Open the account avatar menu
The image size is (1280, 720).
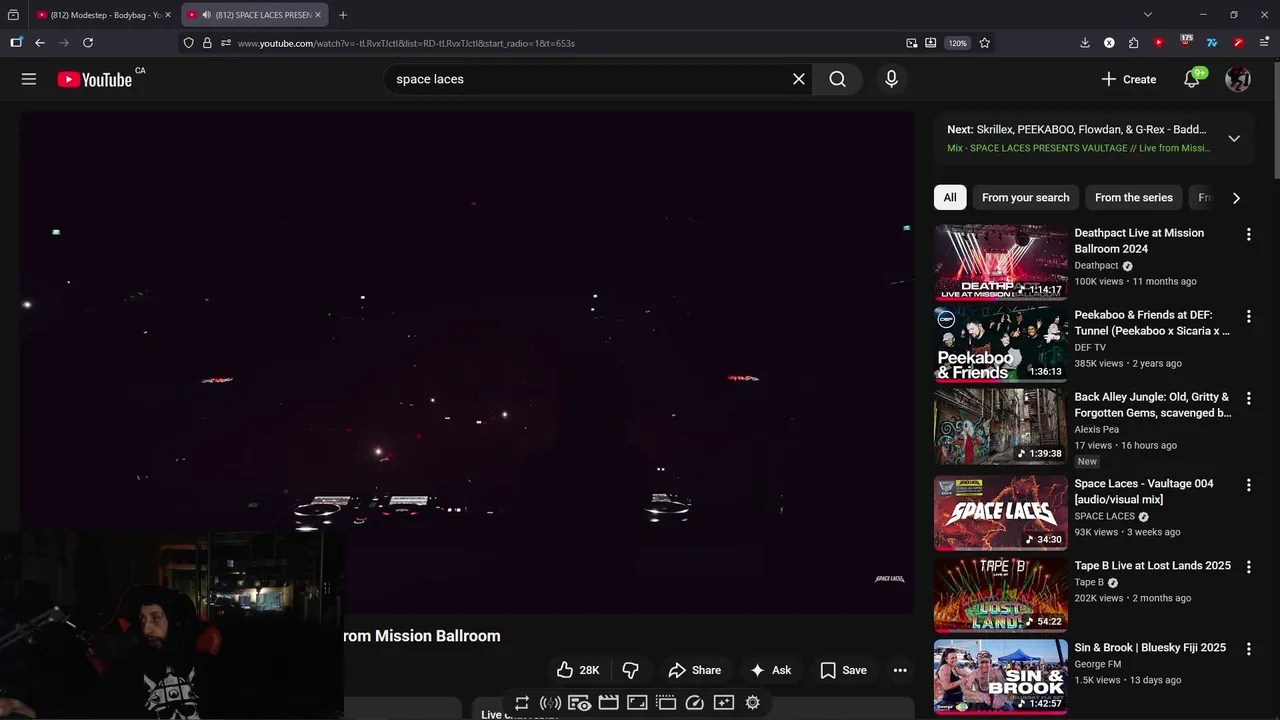(x=1238, y=79)
